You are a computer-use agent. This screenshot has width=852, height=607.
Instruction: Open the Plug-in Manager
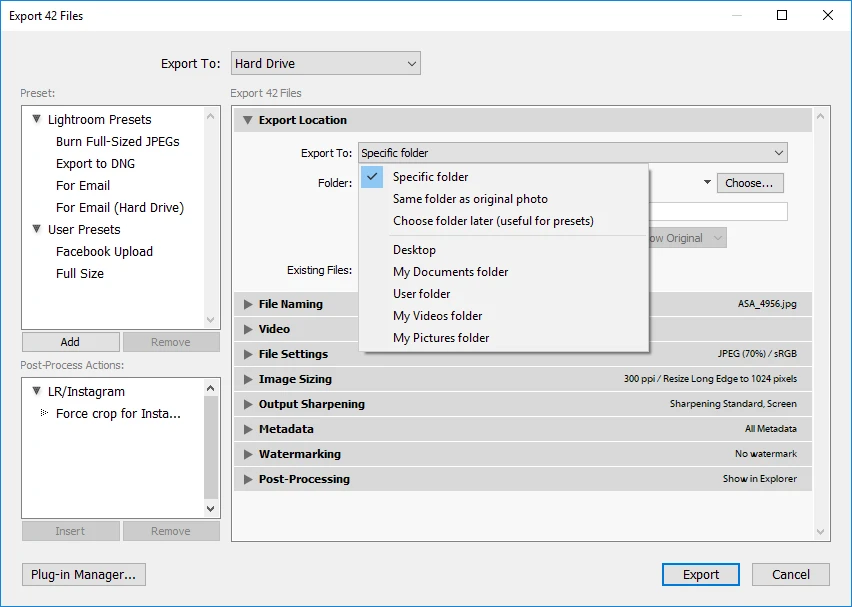pos(84,574)
